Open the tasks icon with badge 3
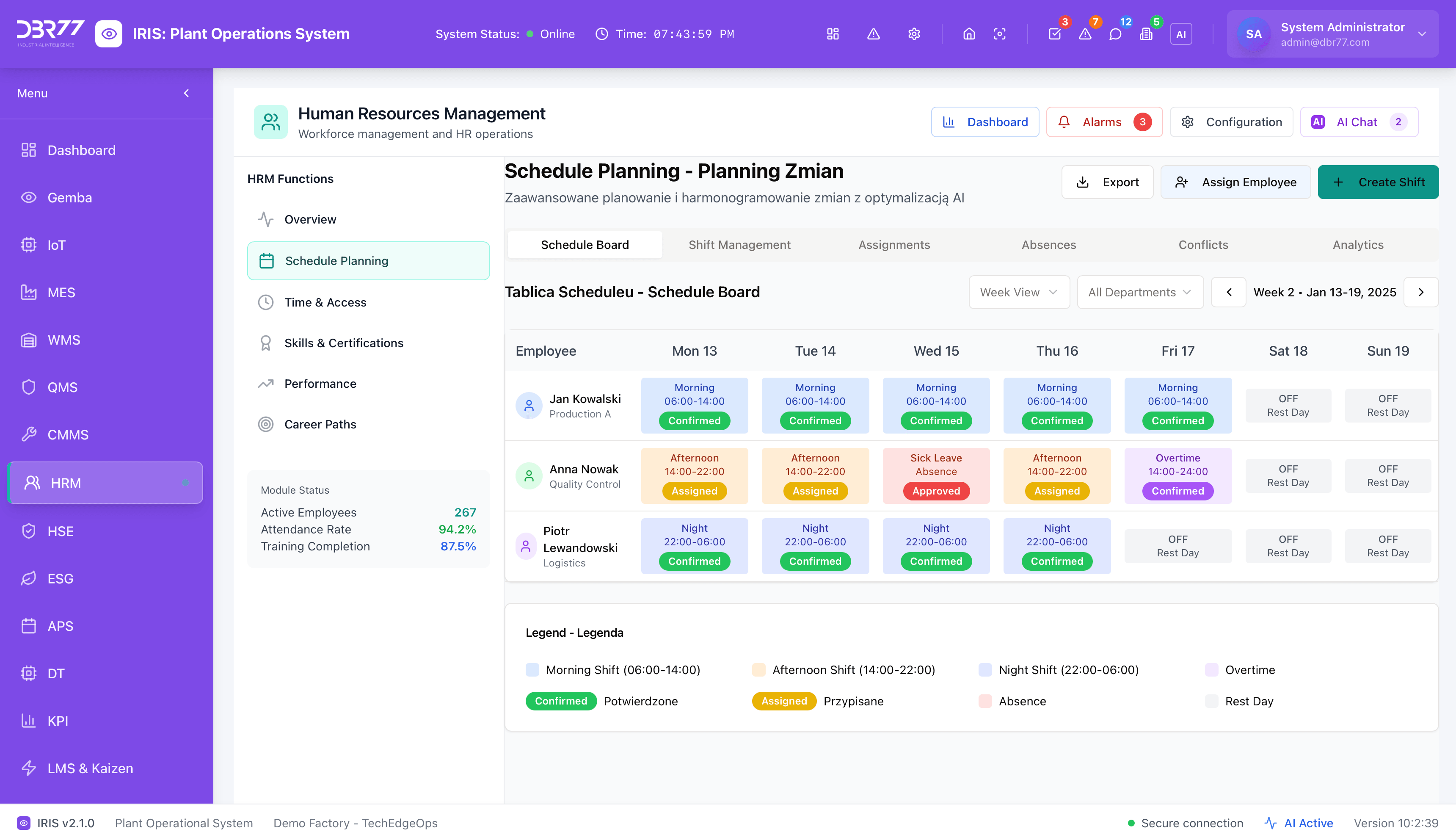Viewport: 1456px width, 840px height. coord(1055,33)
